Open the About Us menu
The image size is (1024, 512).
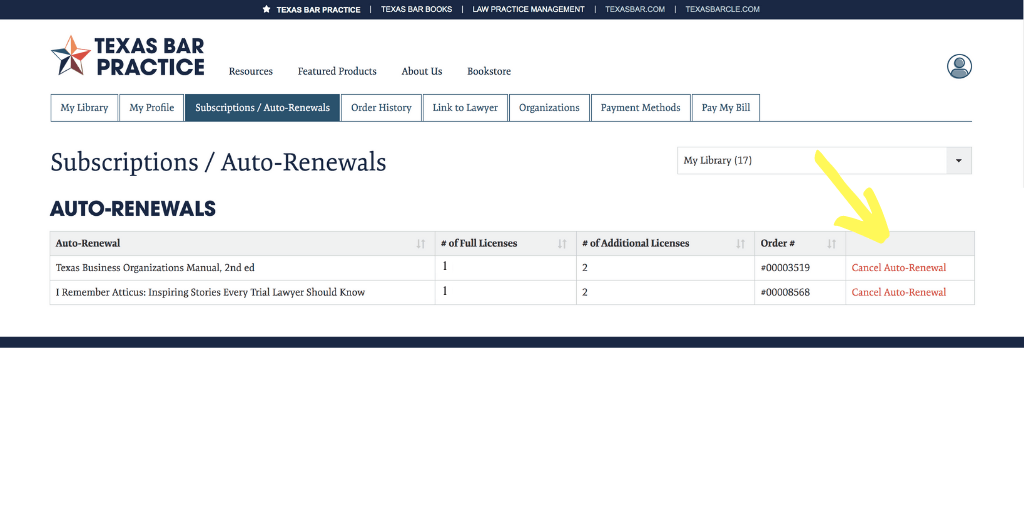(x=422, y=71)
